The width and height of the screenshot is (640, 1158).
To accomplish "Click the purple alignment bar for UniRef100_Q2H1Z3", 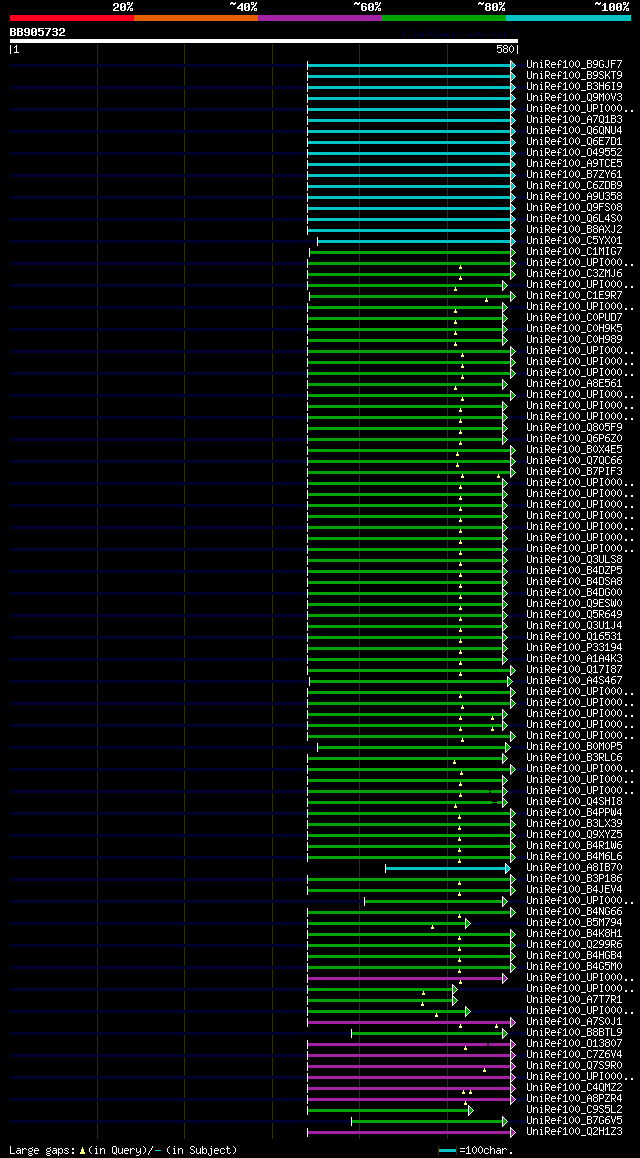I will tap(411, 1132).
